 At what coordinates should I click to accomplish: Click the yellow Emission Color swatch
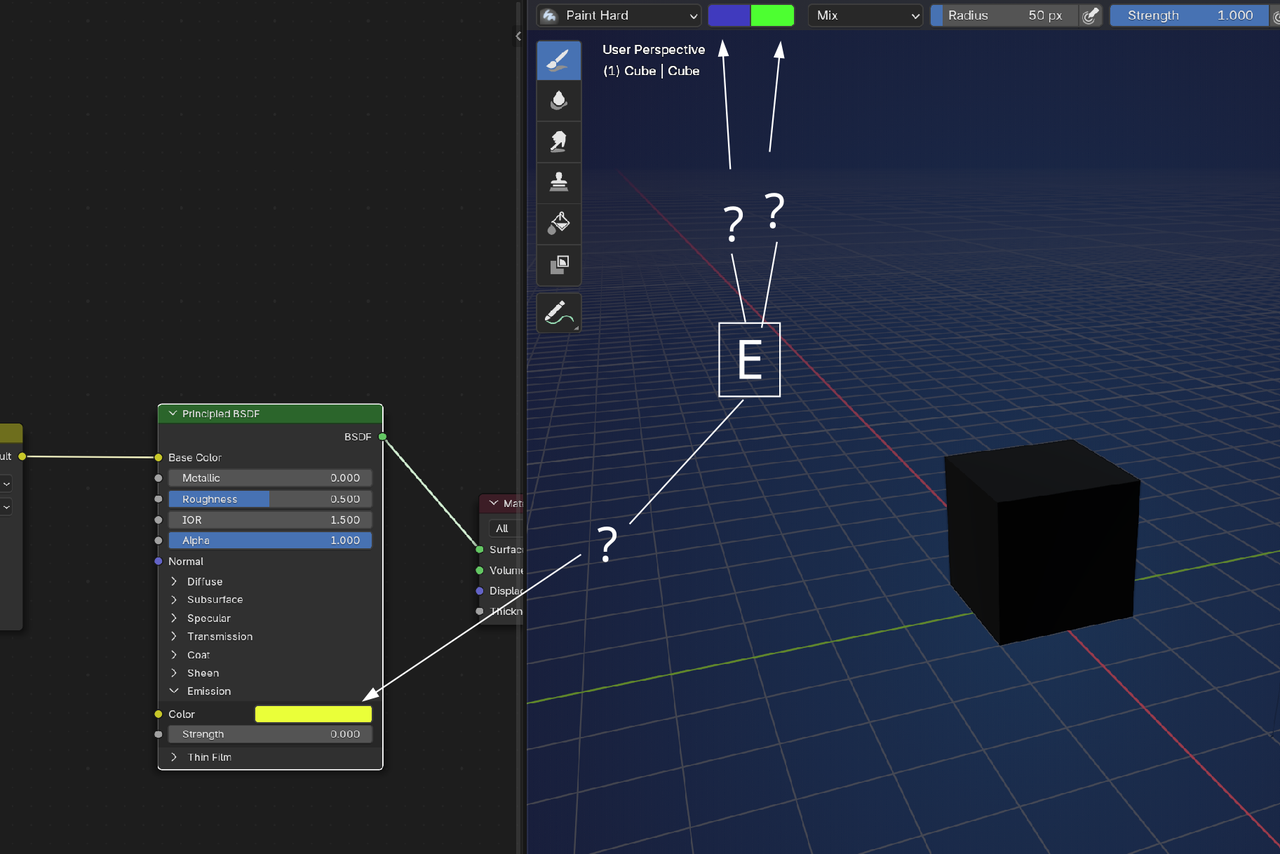pos(313,714)
